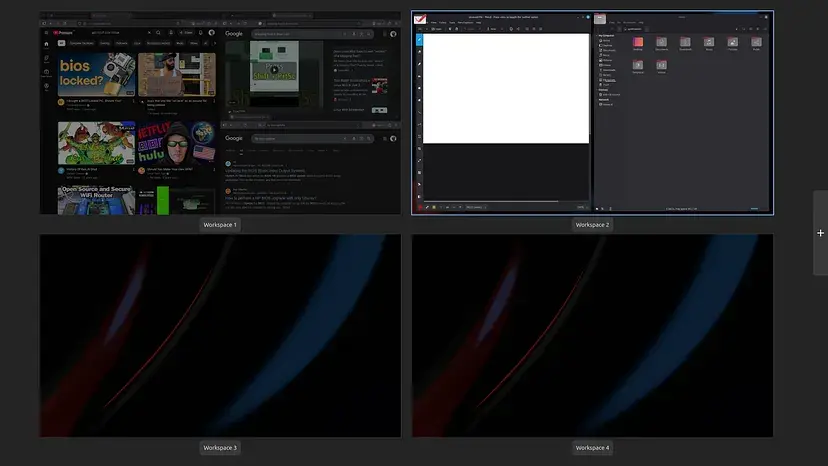The height and width of the screenshot is (466, 828).
Task: Play the video preview in Google results
Action: coord(273,70)
